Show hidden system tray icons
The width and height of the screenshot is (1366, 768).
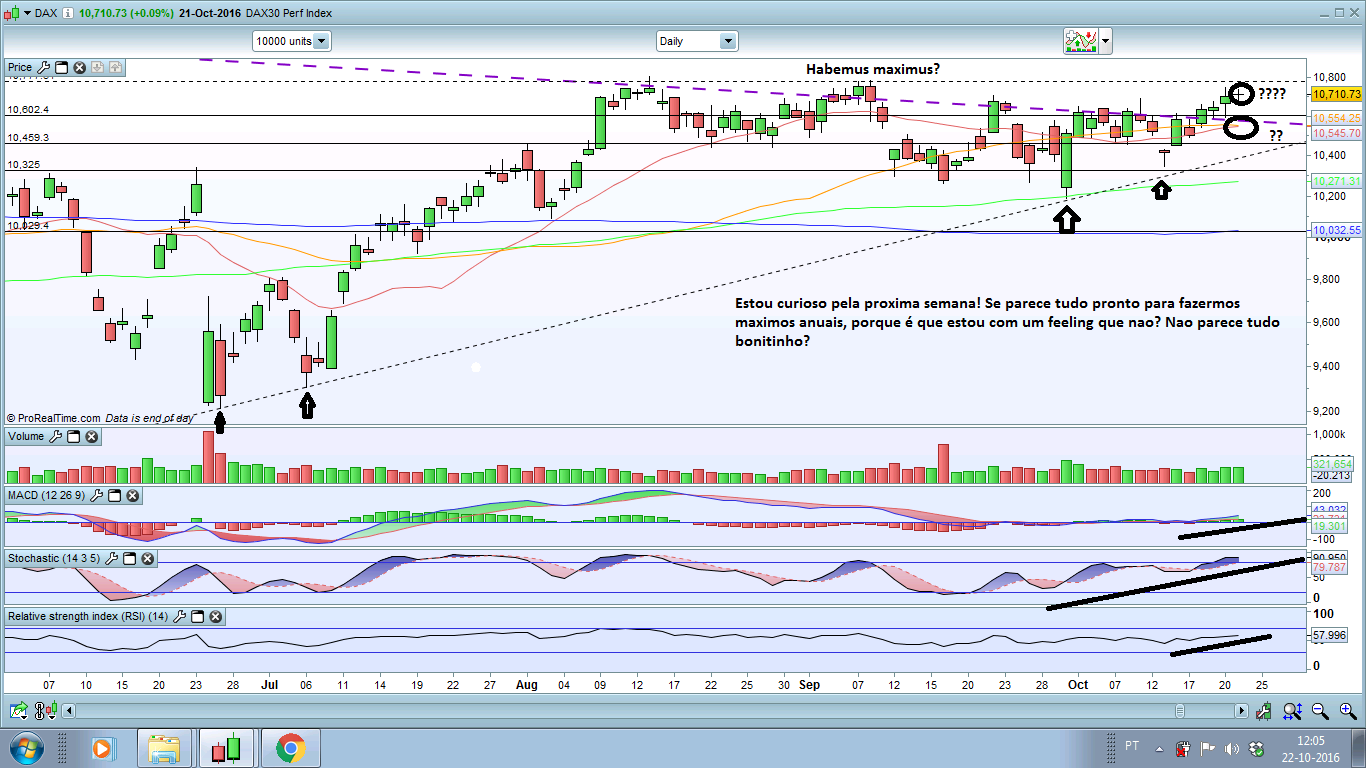coord(1160,747)
